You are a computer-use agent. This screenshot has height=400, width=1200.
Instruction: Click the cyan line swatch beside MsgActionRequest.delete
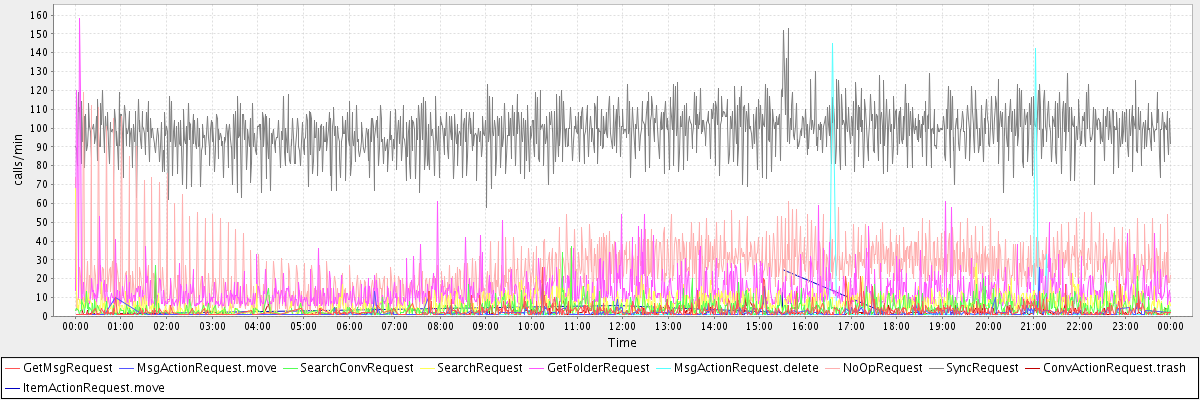(x=664, y=368)
